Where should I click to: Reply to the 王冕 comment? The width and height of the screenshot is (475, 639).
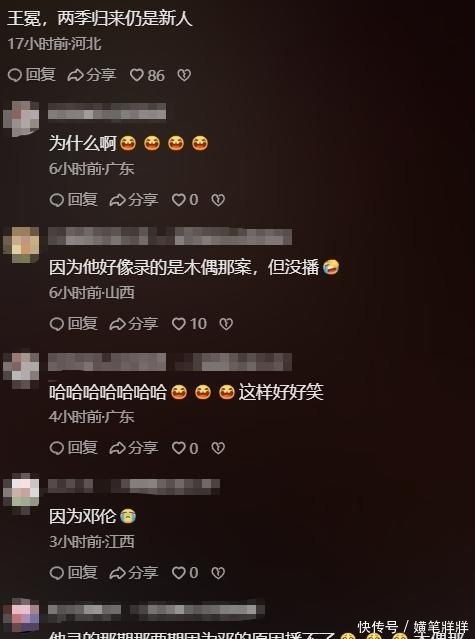point(31,75)
